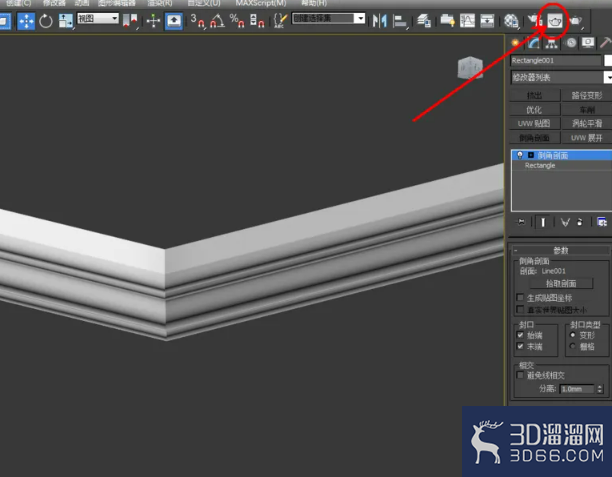
Task: Click the UVW 展开 modifier button
Action: coord(587,138)
